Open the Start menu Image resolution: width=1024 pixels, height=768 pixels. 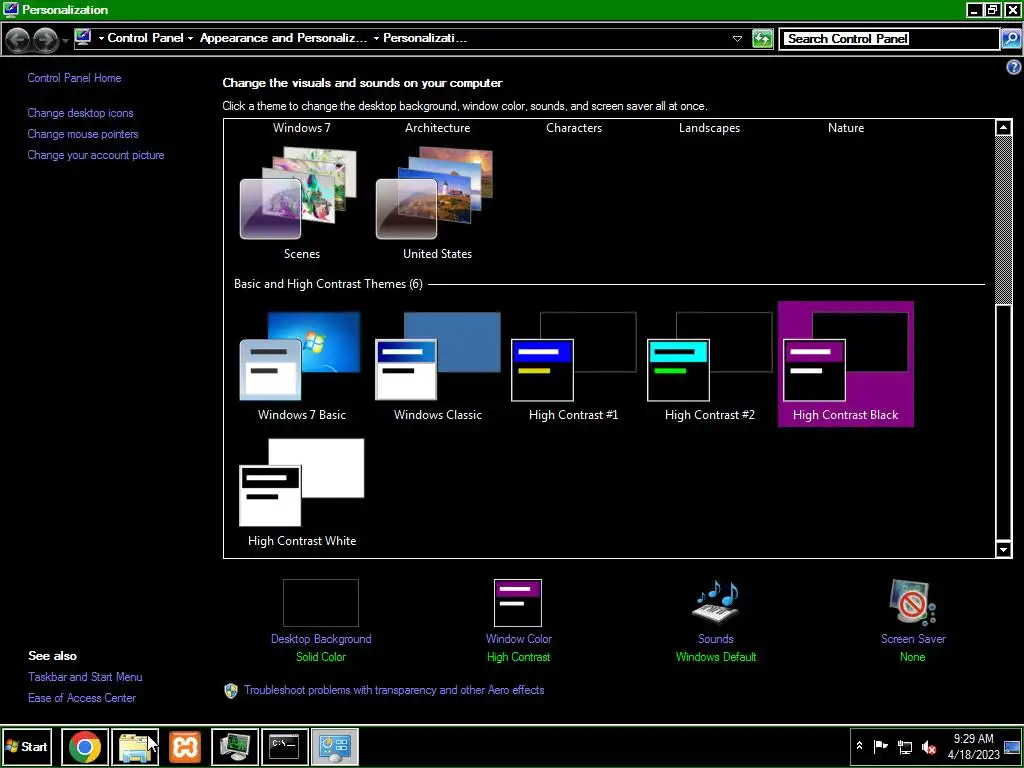(27, 746)
